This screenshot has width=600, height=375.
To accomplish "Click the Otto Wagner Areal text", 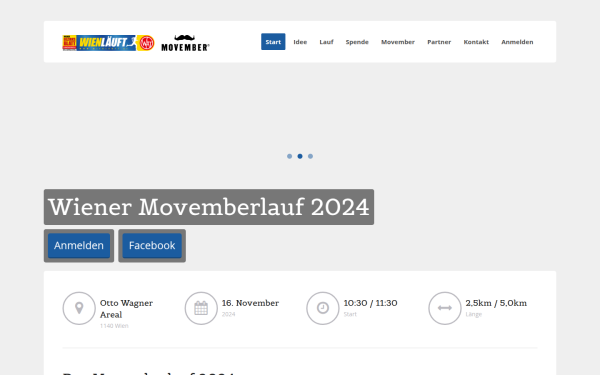I will (x=126, y=309).
